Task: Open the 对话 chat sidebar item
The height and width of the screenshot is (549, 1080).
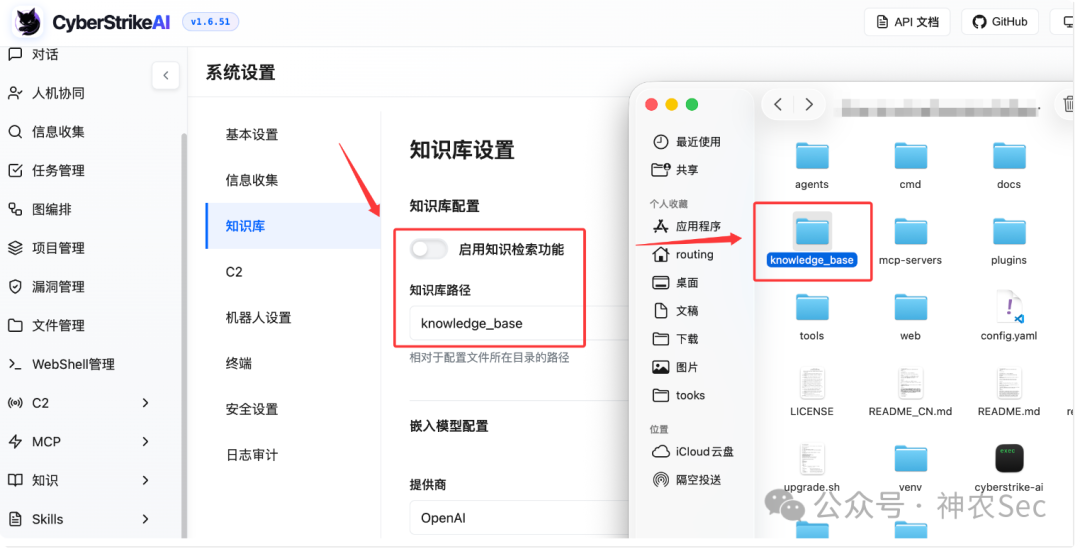Action: coord(33,54)
